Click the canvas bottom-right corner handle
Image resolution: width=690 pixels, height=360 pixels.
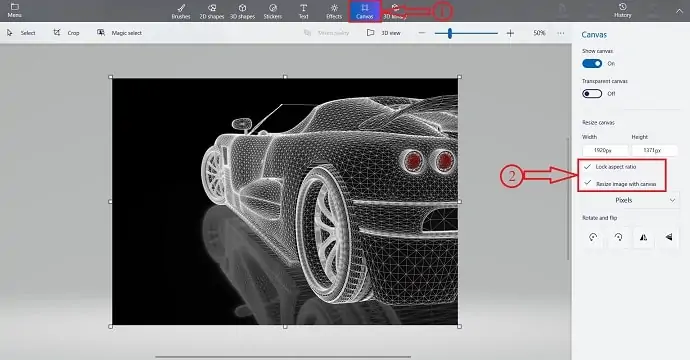coord(459,327)
